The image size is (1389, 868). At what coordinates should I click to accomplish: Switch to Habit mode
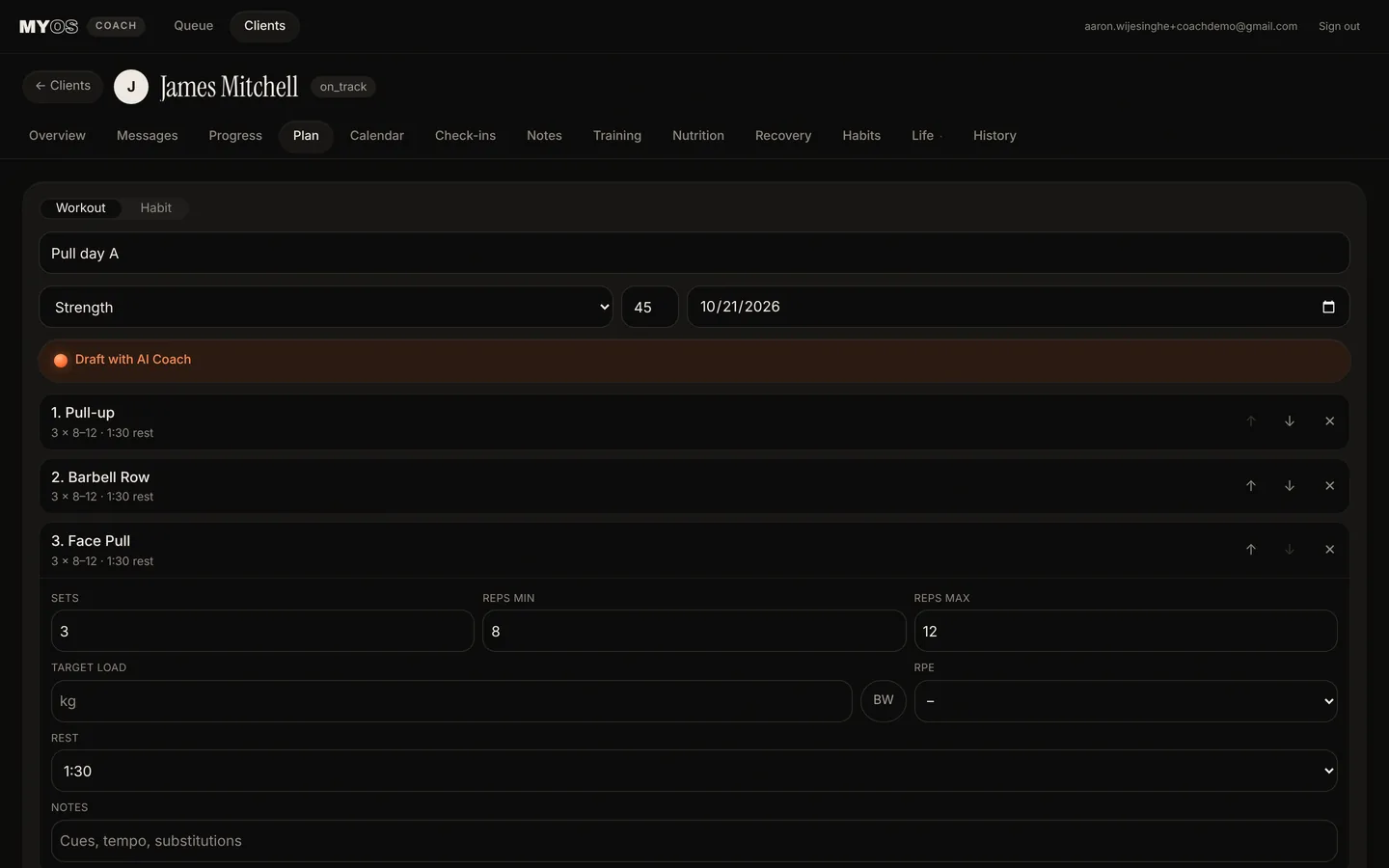(x=155, y=208)
